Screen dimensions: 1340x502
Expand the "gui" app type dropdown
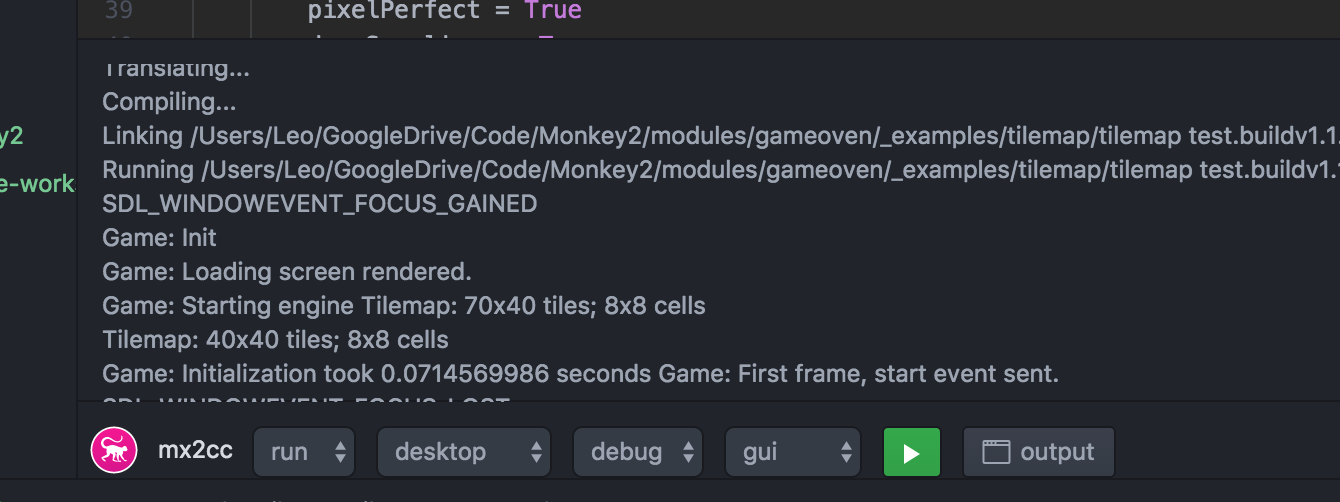[x=792, y=452]
